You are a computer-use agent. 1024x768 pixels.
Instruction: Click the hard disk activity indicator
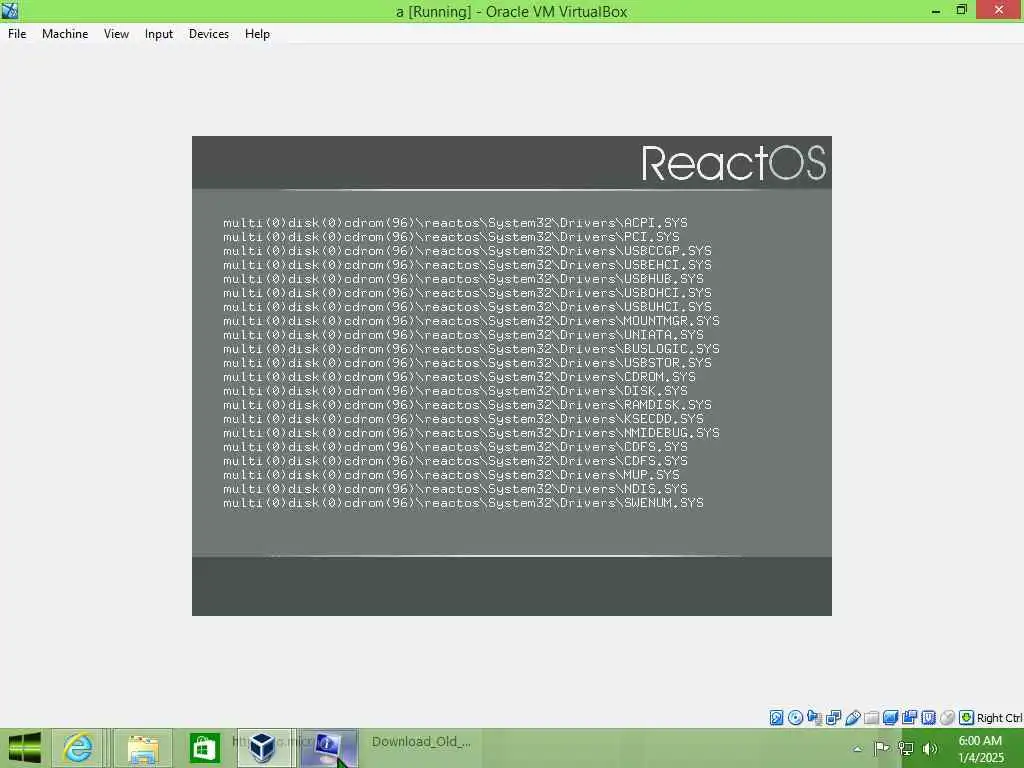tap(776, 718)
